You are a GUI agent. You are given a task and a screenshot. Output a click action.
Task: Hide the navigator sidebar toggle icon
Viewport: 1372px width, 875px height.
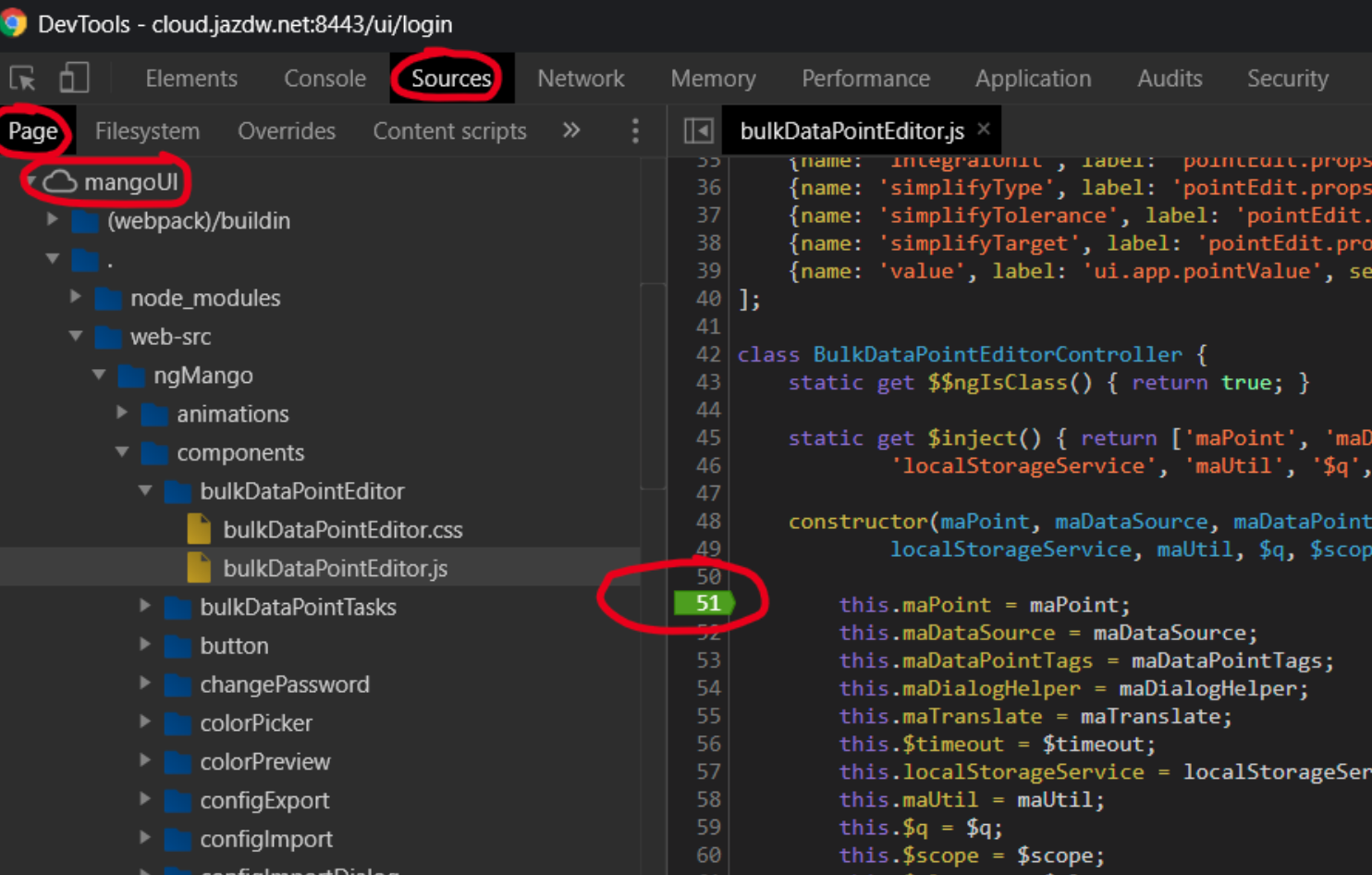coord(698,130)
